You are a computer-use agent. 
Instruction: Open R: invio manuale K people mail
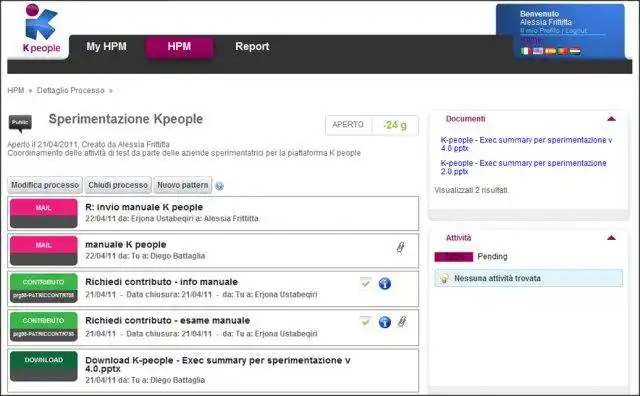tap(144, 207)
